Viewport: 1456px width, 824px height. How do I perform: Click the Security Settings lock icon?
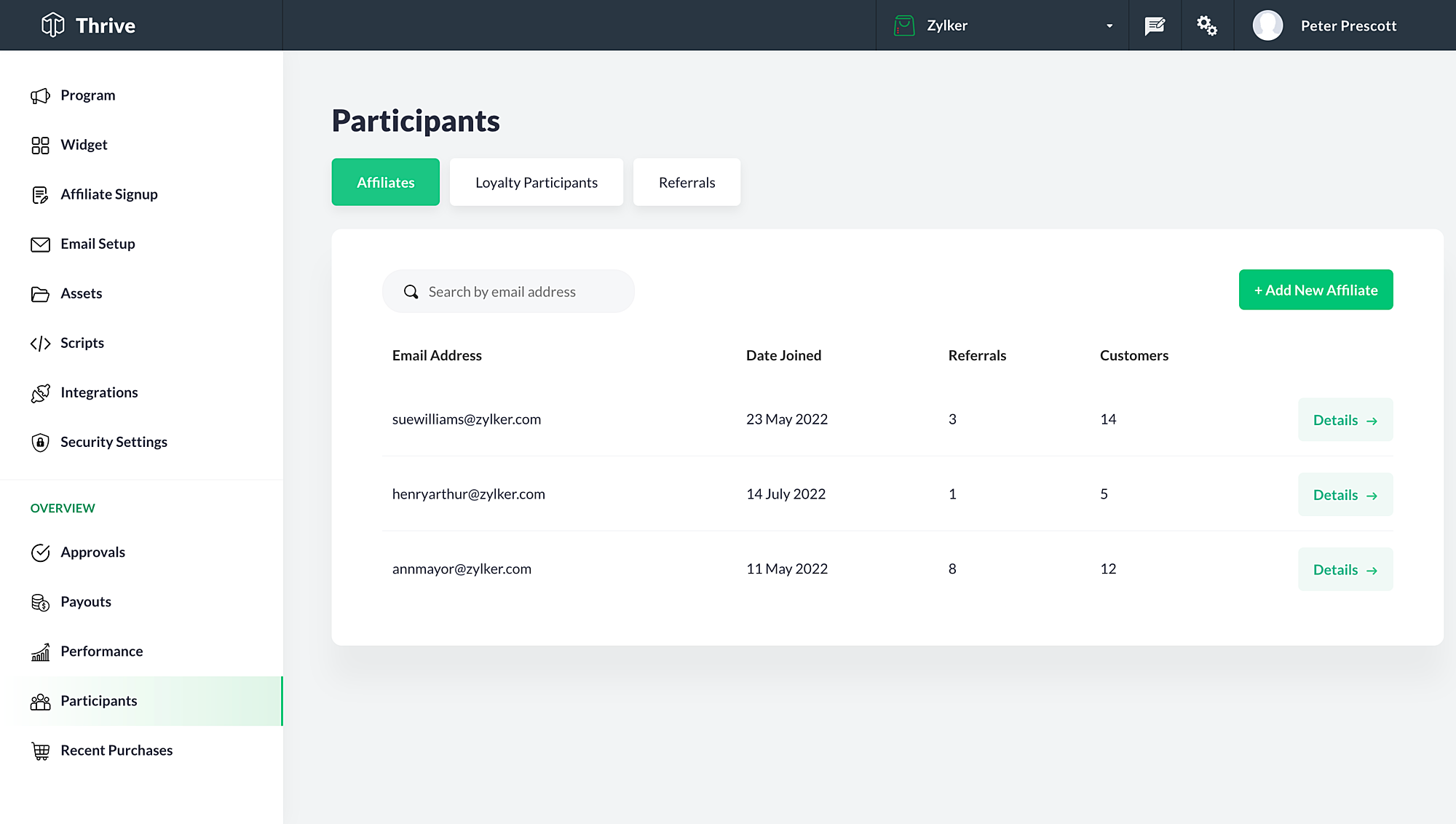[x=40, y=442]
